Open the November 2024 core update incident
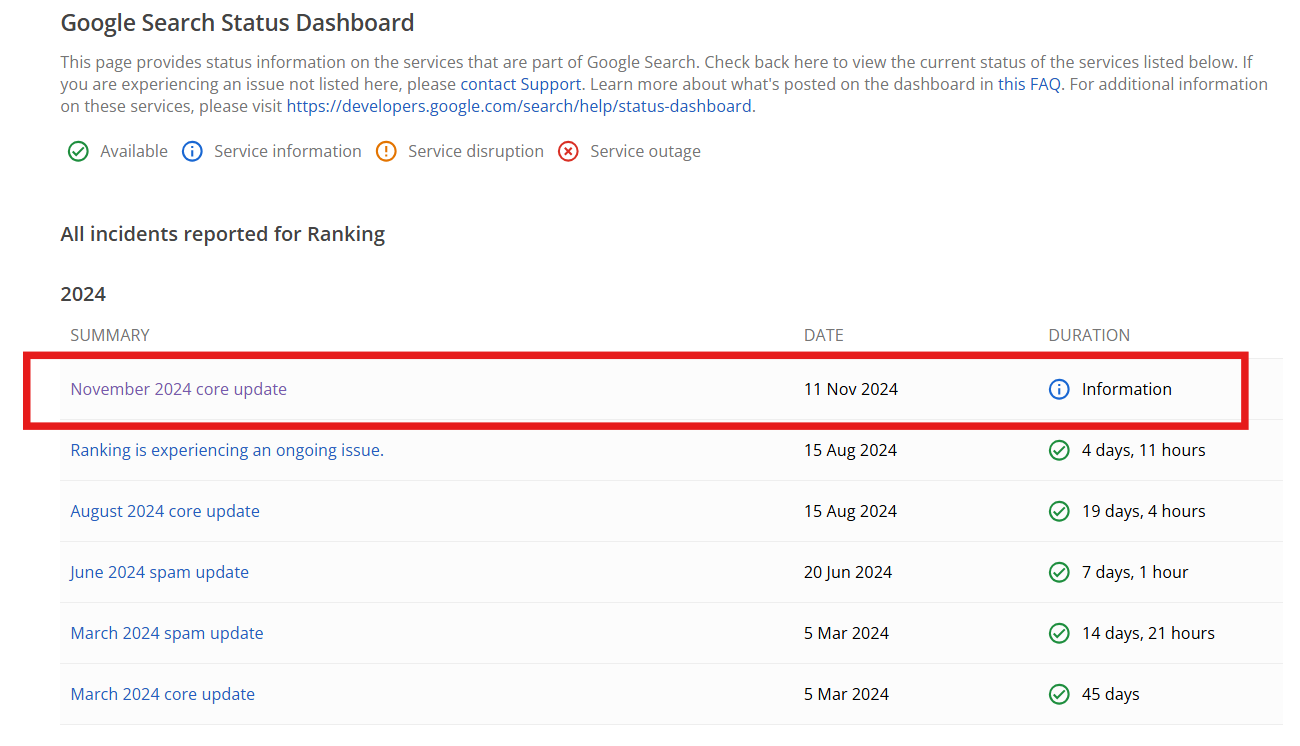 pyautogui.click(x=178, y=389)
